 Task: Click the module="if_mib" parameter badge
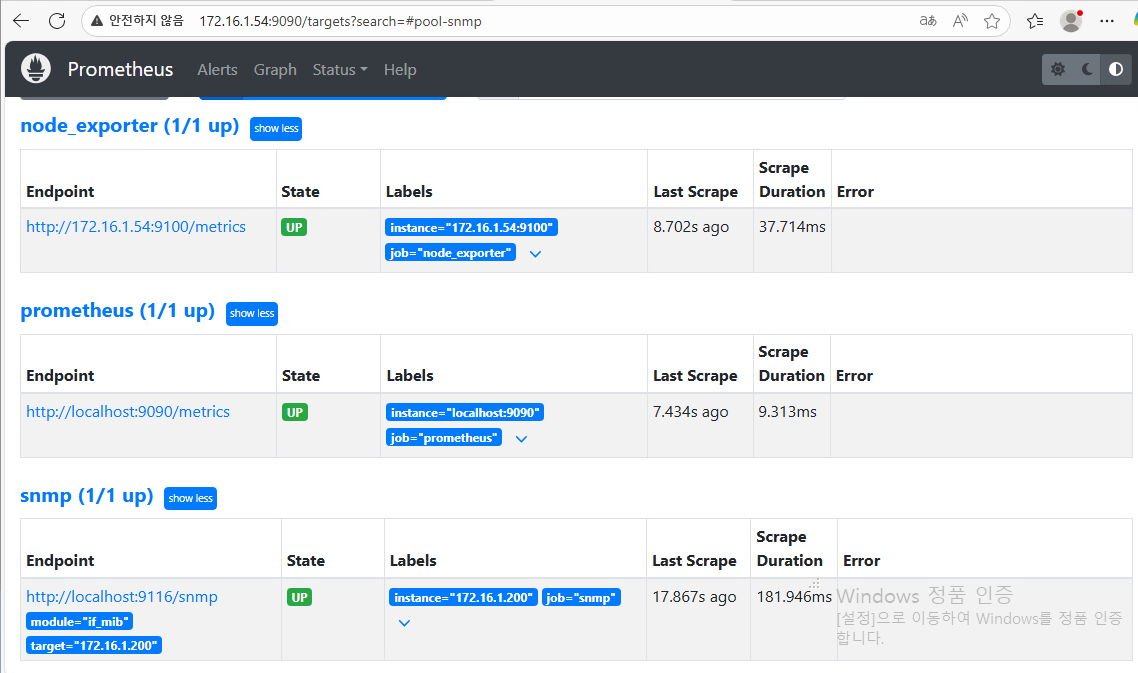(79, 621)
